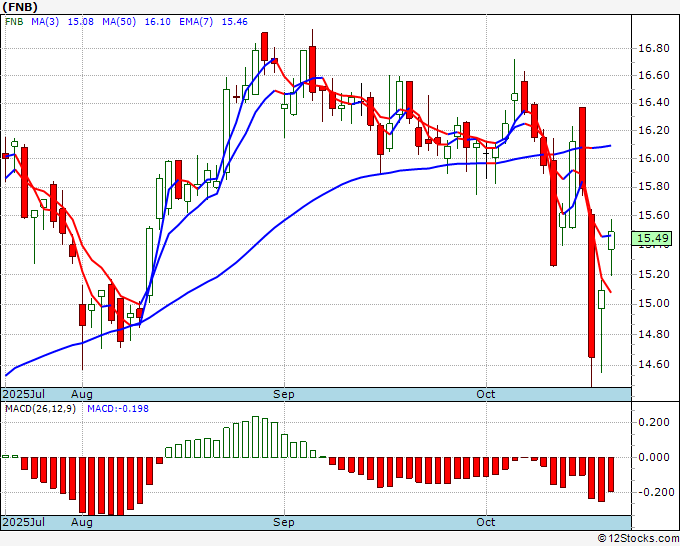Click the 14.60 price axis label
The width and height of the screenshot is (680, 546).
click(654, 364)
